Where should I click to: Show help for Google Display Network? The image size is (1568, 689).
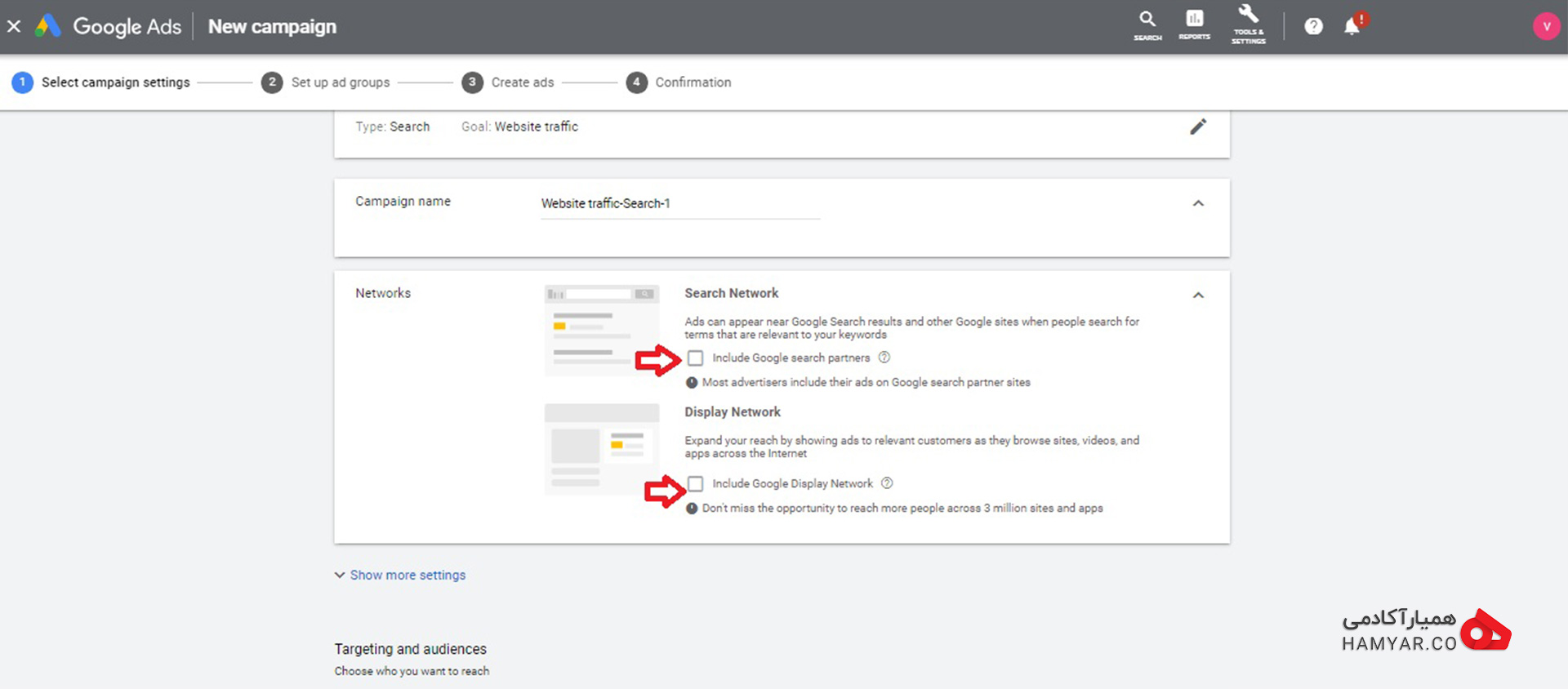887,483
